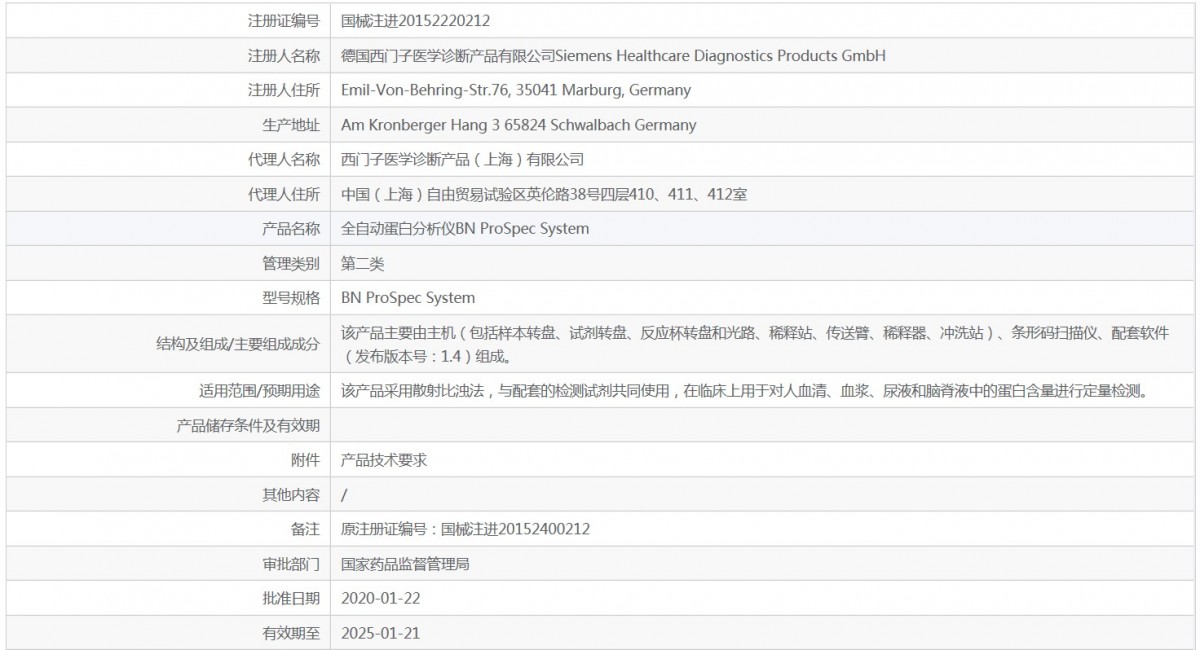Select 原注册证编号：国械注进20152400212 remark
Viewport: 1200px width, 650px height.
click(465, 529)
